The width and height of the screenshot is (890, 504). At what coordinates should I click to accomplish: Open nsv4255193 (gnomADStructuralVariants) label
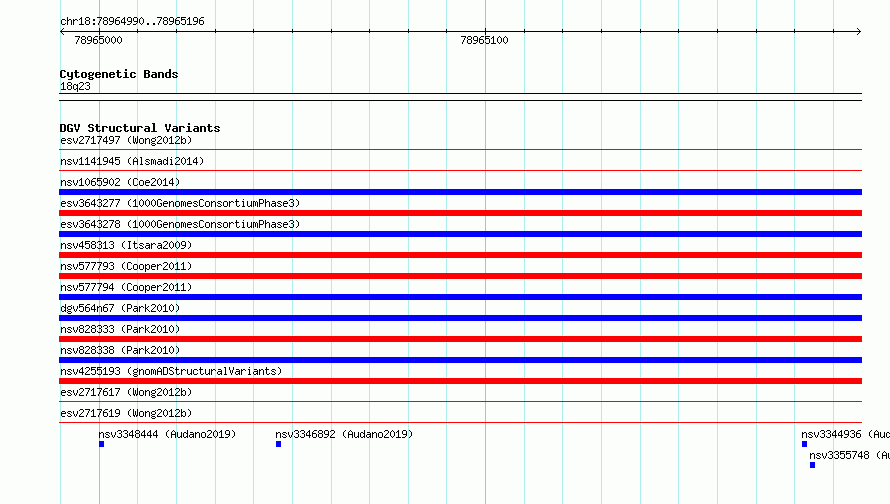[171, 371]
